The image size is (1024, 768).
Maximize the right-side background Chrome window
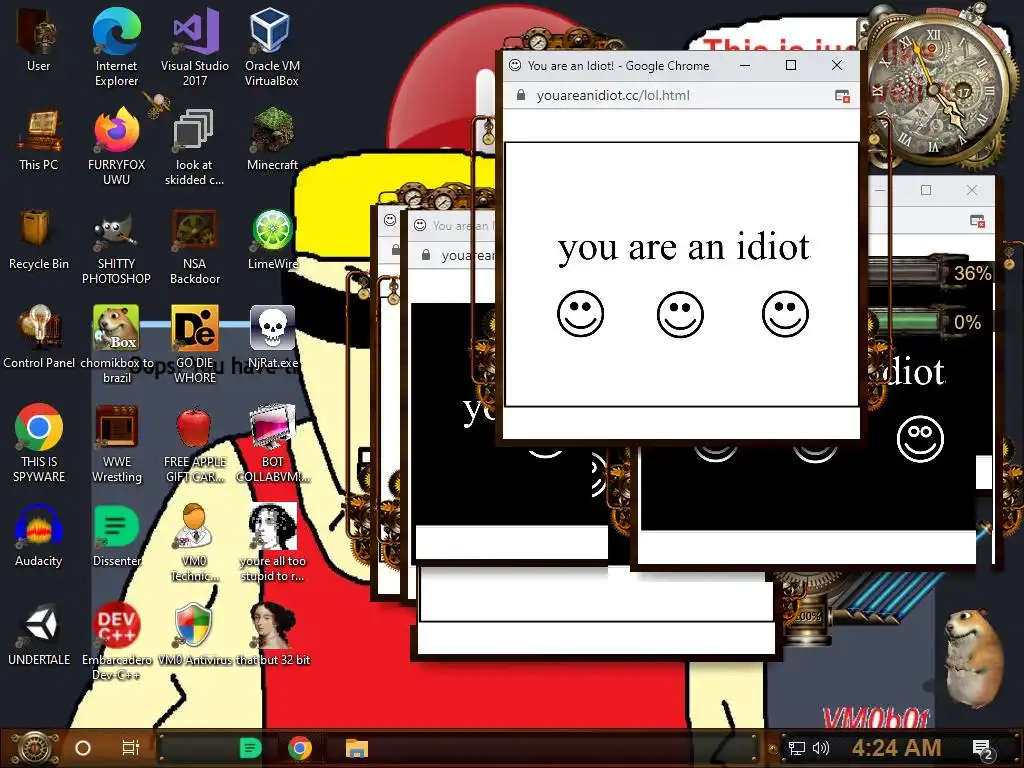[x=925, y=190]
